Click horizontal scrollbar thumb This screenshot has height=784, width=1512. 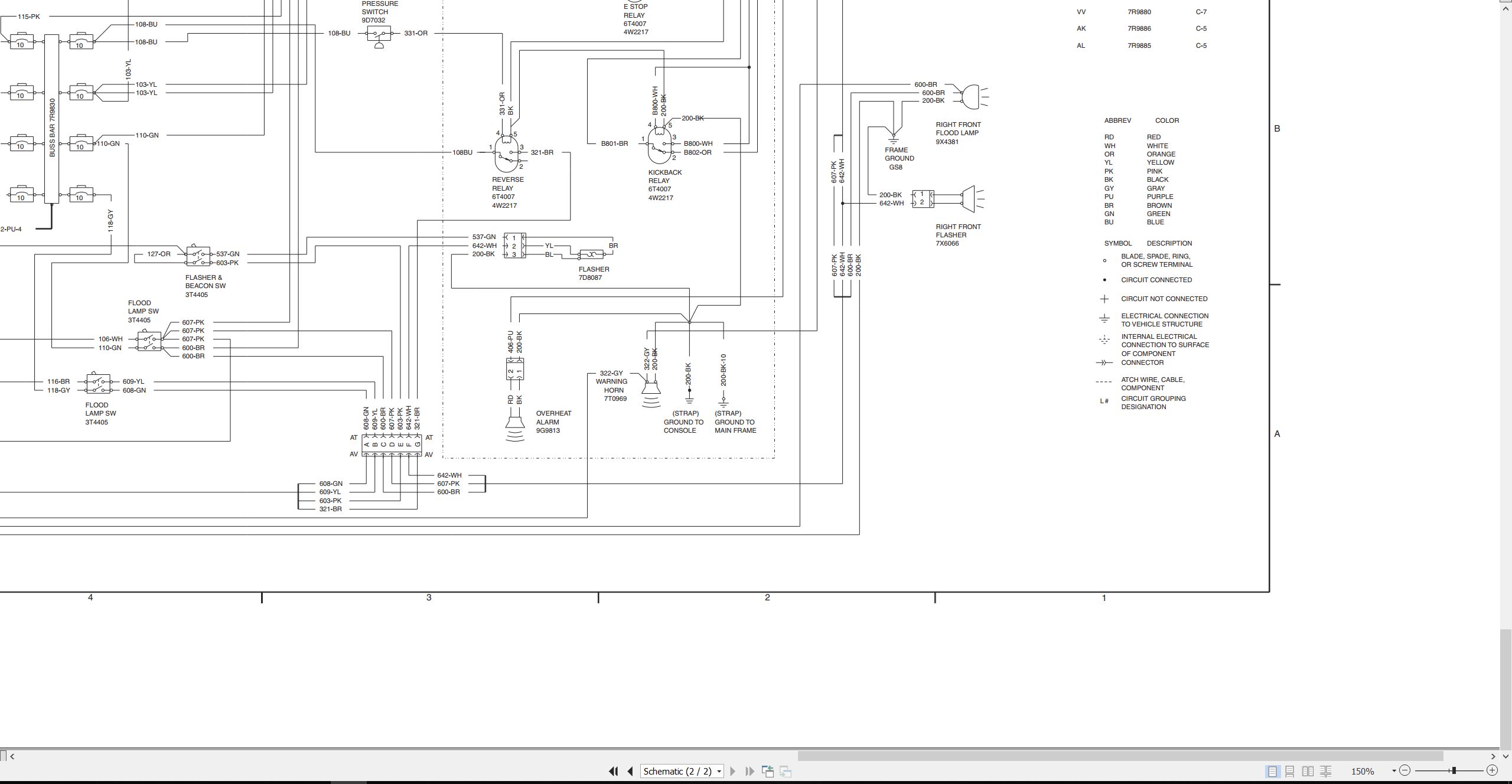1120,756
